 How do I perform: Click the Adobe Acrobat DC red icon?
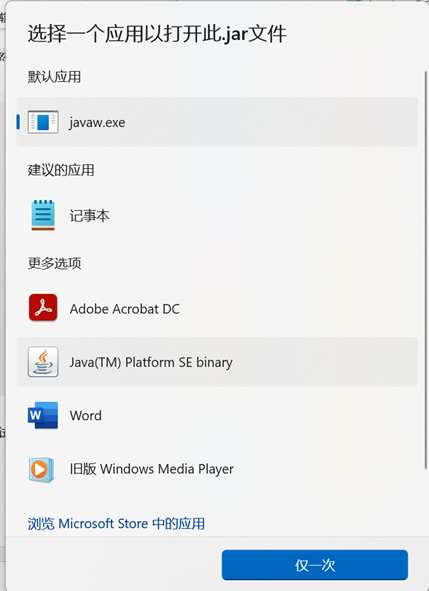pos(43,308)
